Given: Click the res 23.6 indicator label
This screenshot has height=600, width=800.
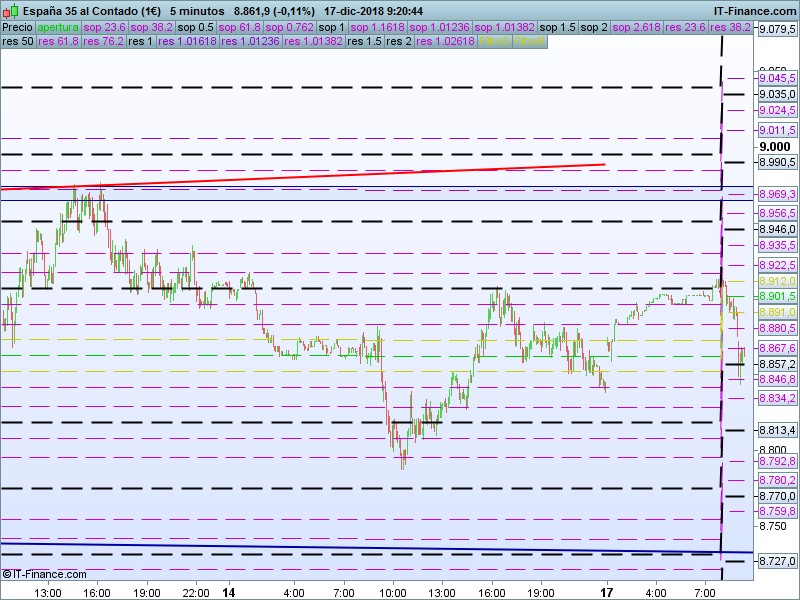Looking at the screenshot, I should [685, 28].
